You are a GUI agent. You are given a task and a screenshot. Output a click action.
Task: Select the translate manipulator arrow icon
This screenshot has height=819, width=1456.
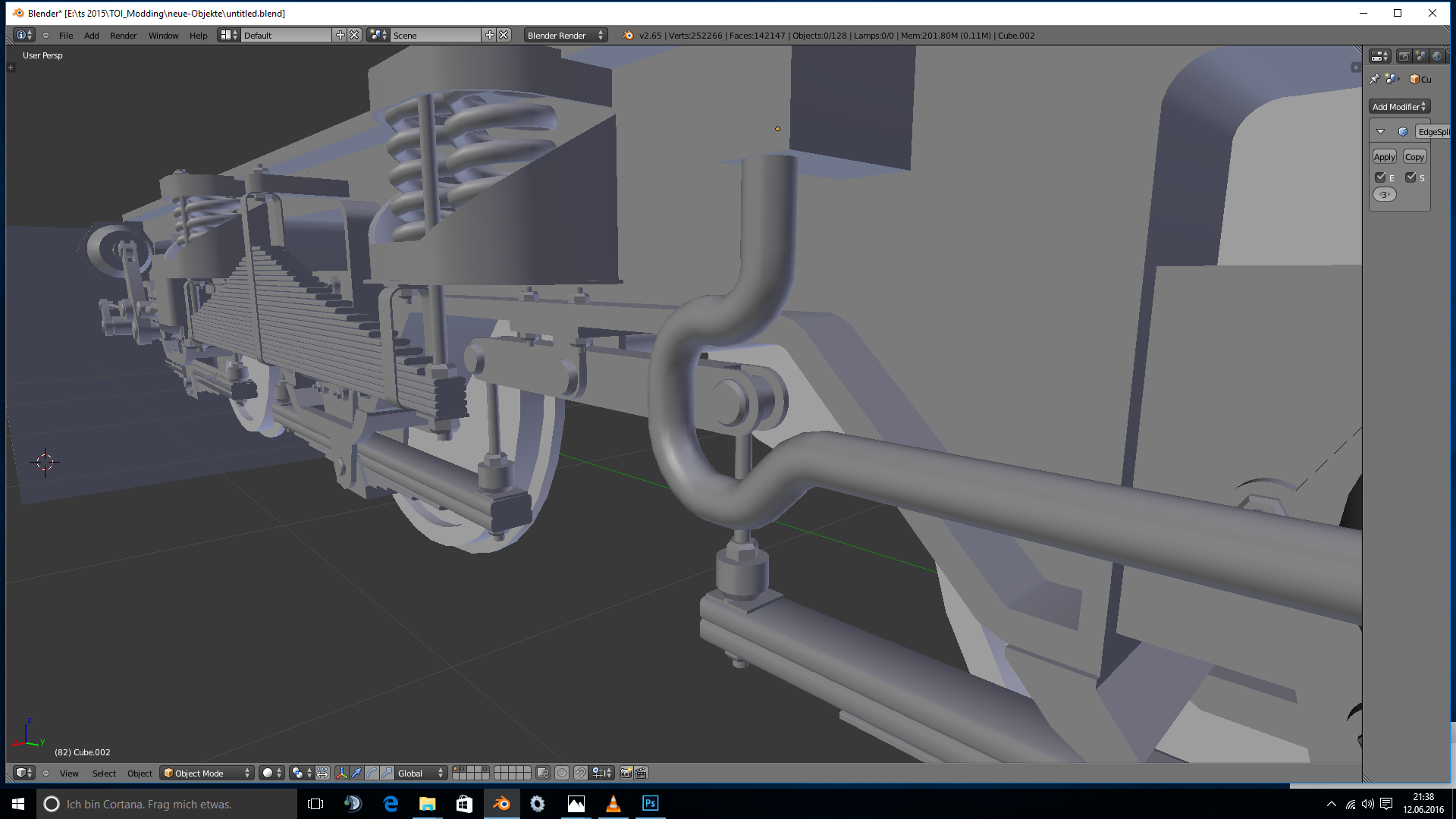(x=356, y=773)
